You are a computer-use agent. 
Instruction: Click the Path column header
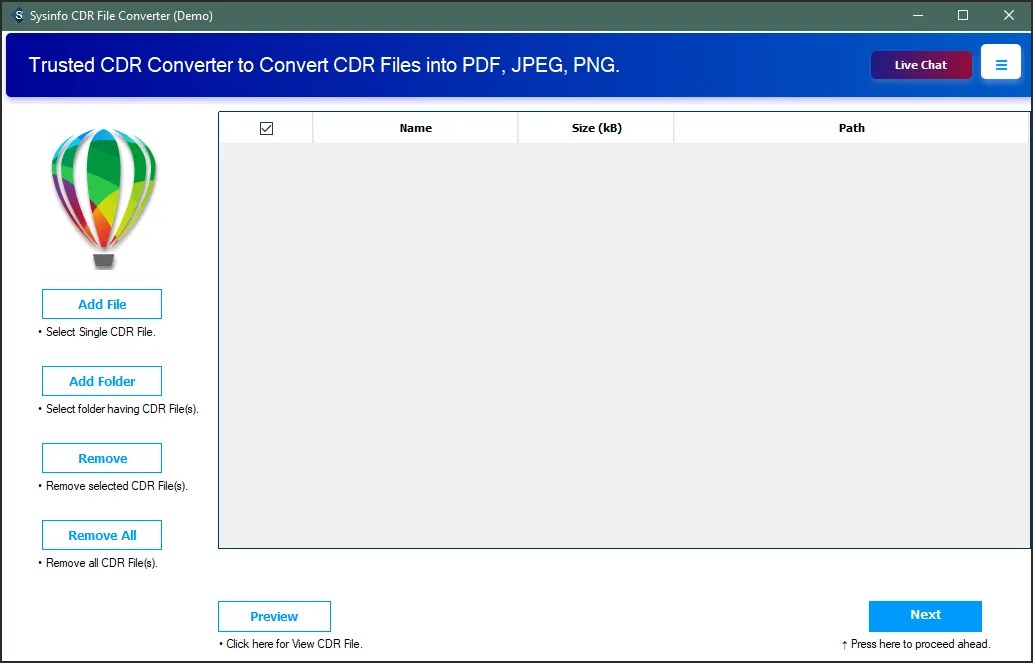click(852, 127)
